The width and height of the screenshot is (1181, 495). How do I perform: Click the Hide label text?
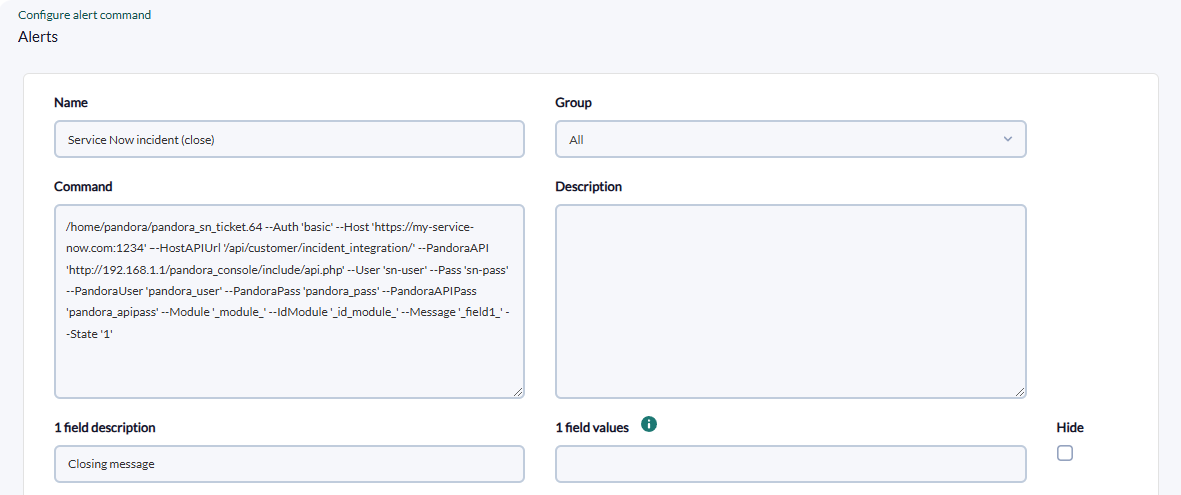[x=1070, y=428]
